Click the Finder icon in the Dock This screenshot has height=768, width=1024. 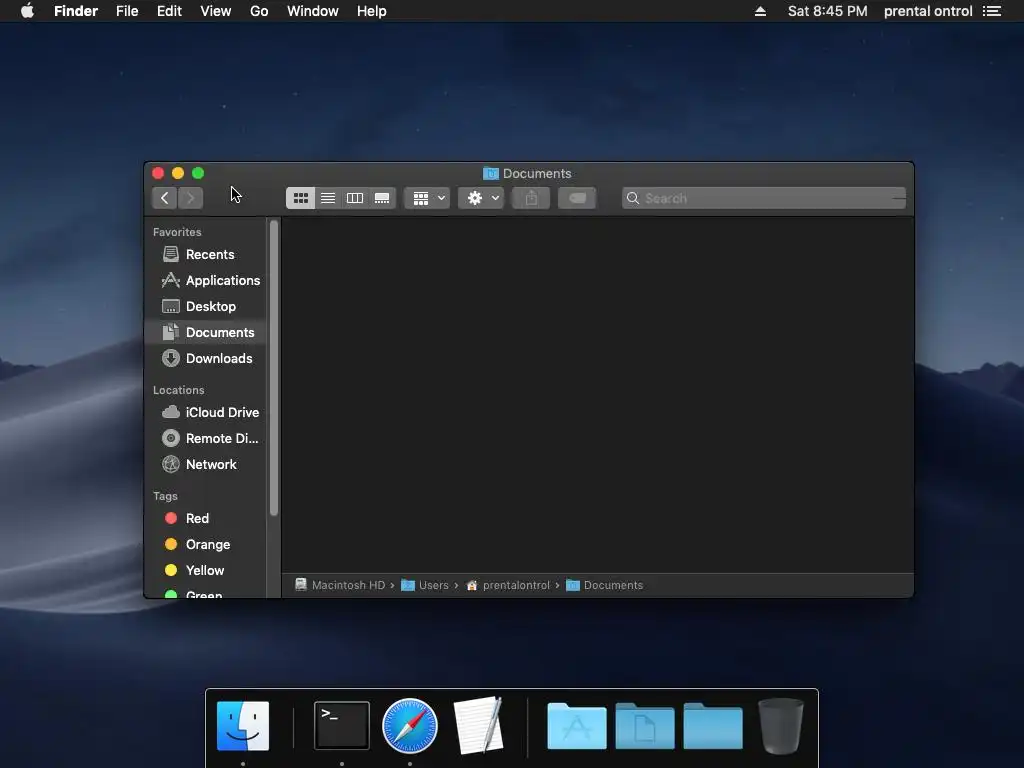[x=243, y=726]
